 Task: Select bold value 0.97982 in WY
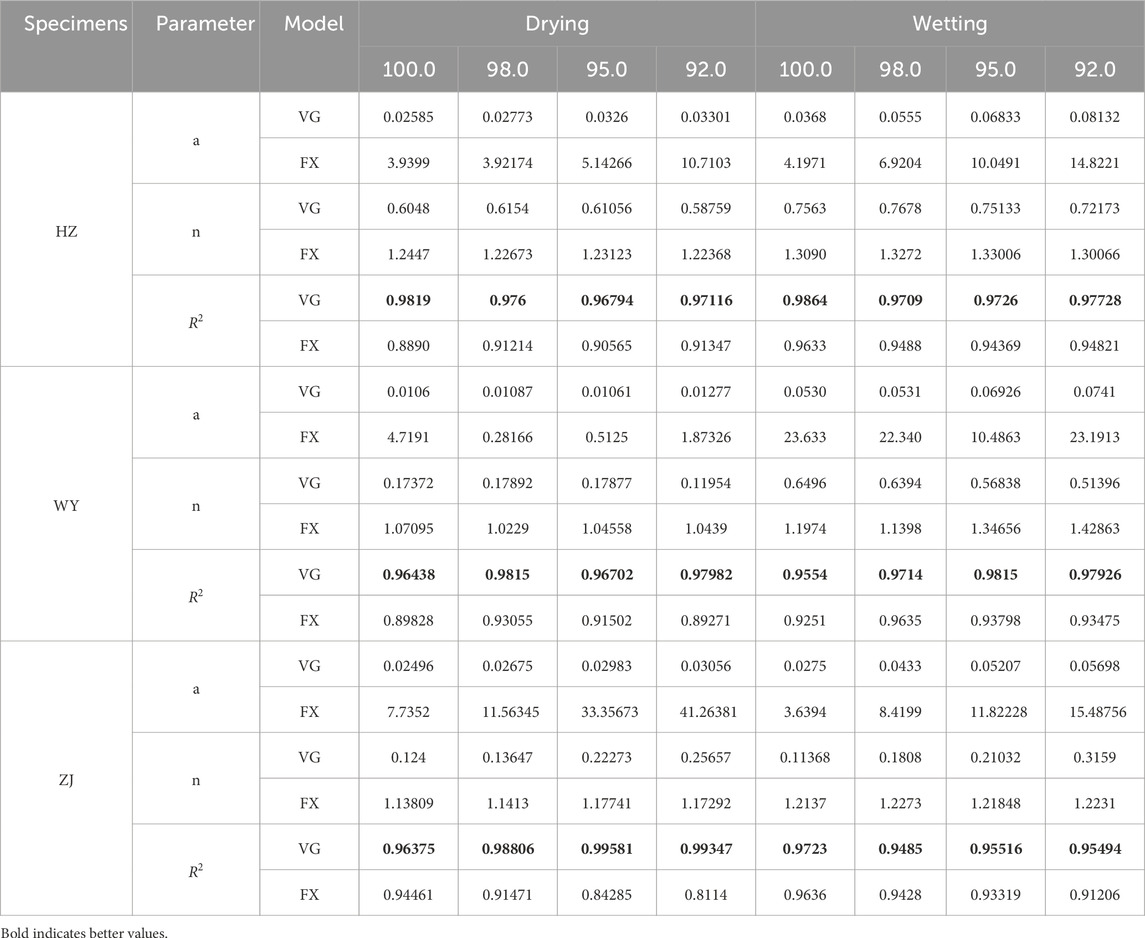(x=704, y=573)
